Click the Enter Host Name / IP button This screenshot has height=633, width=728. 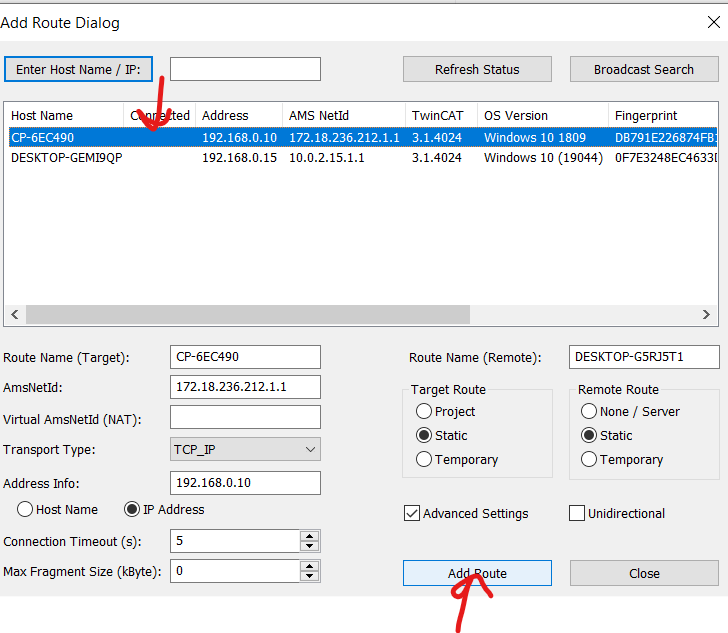[x=78, y=69]
